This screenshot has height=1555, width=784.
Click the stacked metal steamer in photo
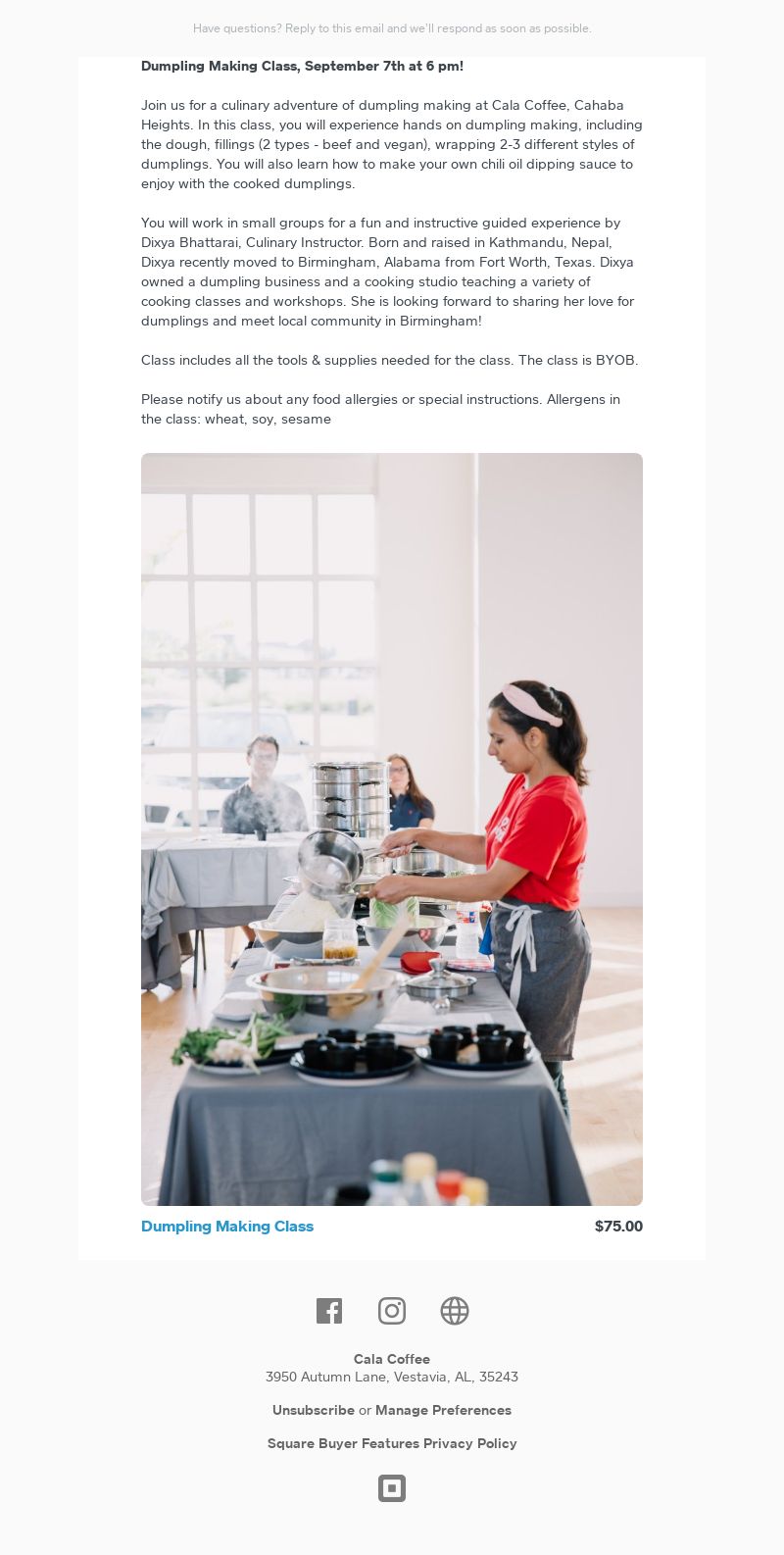(350, 798)
